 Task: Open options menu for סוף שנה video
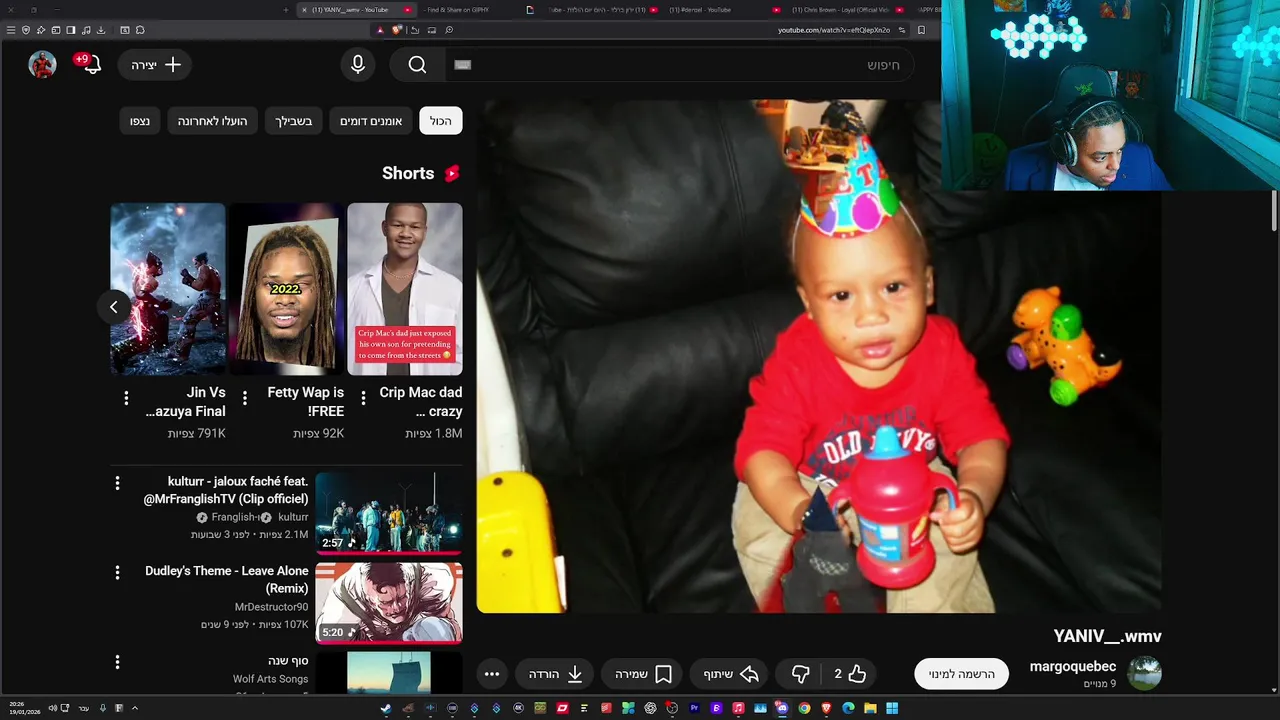[117, 662]
